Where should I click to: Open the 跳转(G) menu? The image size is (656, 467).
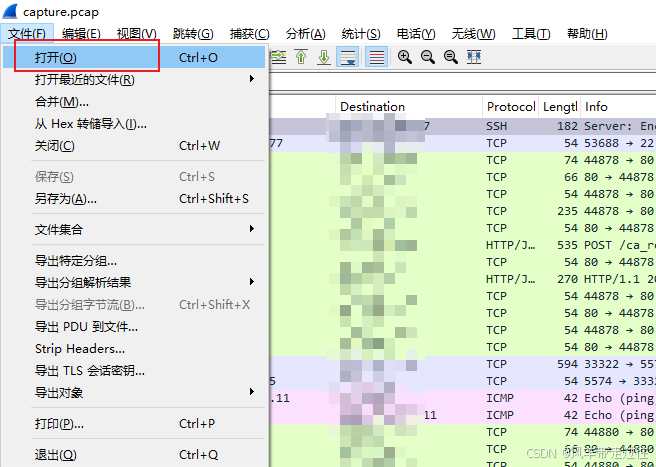[x=193, y=34]
